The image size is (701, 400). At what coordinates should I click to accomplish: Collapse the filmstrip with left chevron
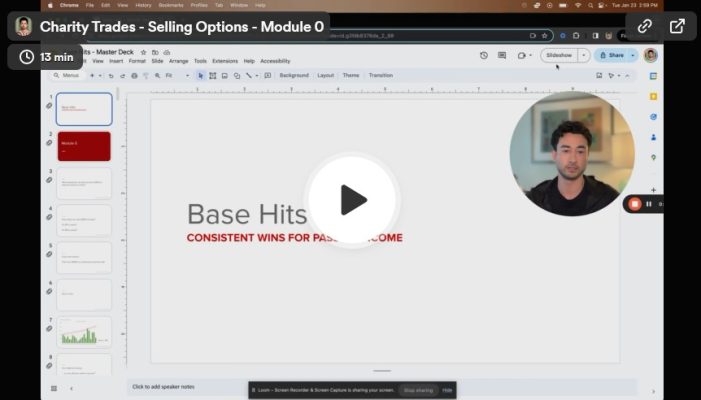[x=72, y=388]
